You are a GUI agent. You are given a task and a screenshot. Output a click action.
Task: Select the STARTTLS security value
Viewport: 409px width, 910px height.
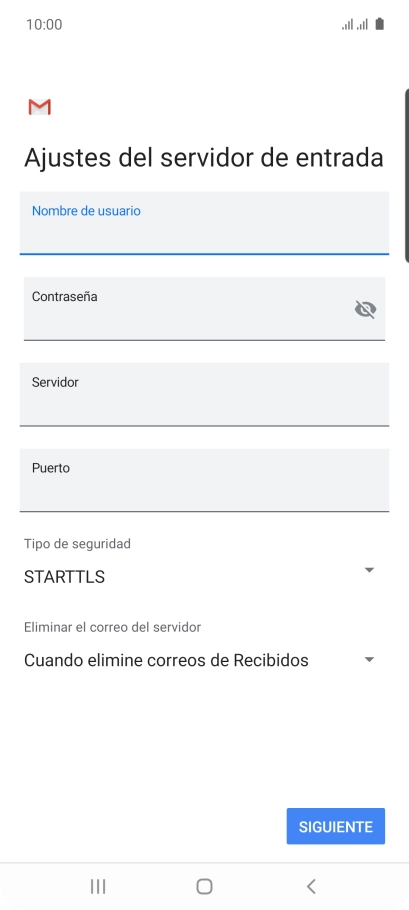[x=64, y=577]
